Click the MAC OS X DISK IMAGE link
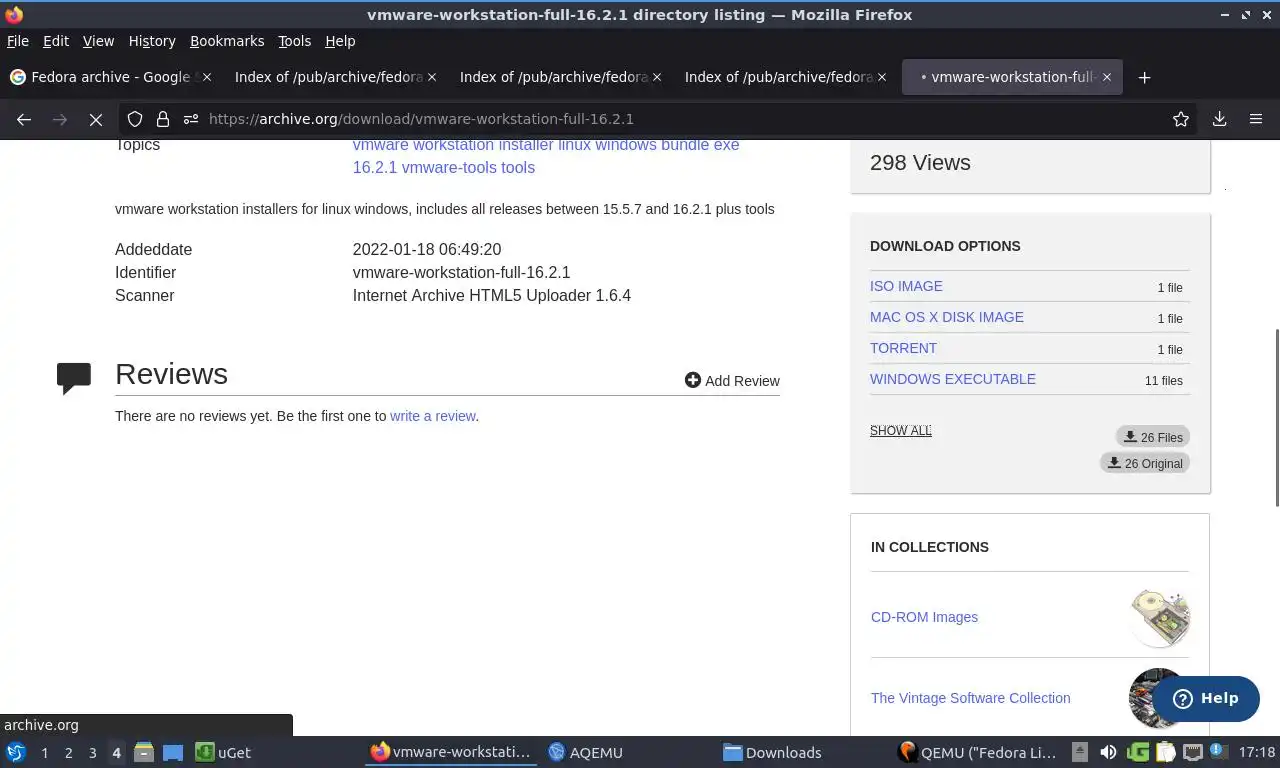The width and height of the screenshot is (1280, 768). point(947,317)
